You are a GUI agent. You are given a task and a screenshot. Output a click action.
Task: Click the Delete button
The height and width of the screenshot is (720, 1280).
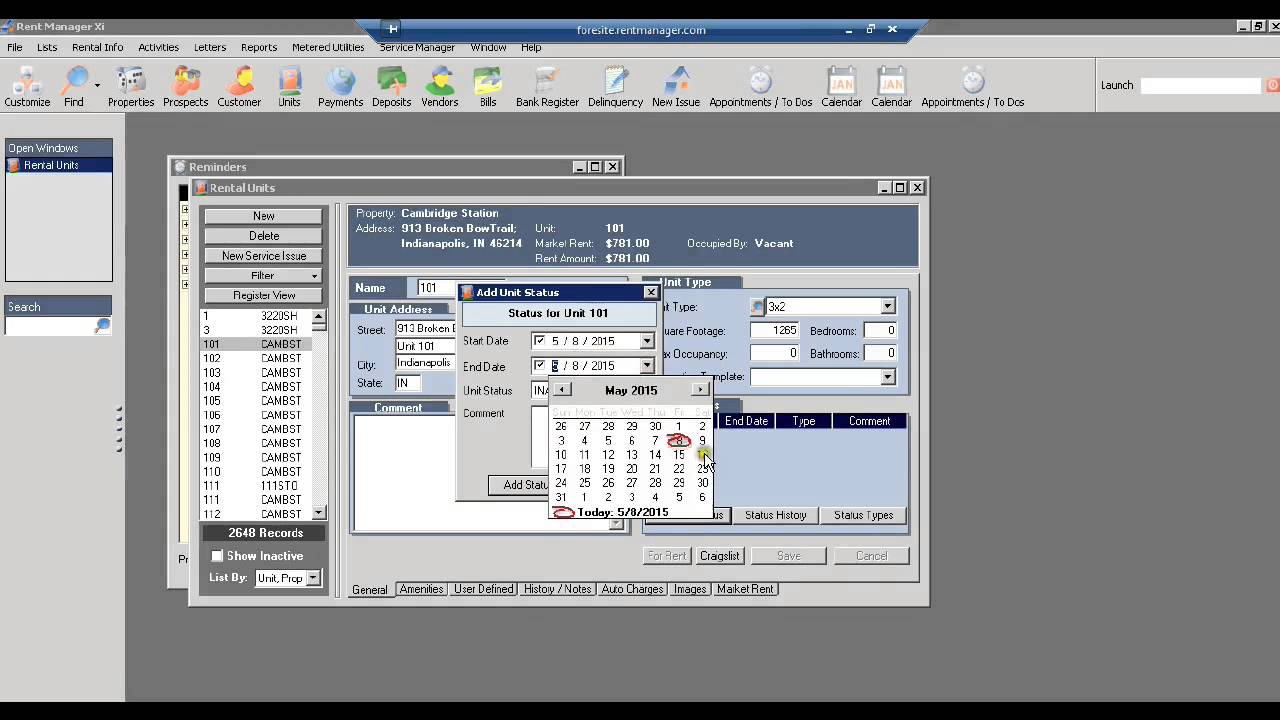click(x=264, y=236)
